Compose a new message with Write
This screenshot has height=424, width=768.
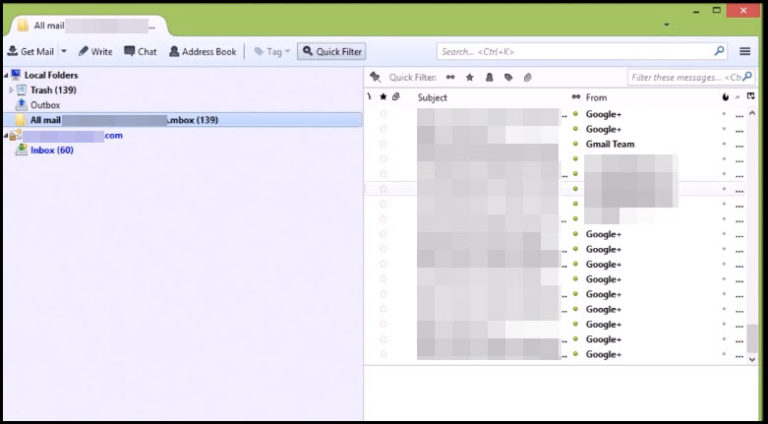click(x=96, y=51)
